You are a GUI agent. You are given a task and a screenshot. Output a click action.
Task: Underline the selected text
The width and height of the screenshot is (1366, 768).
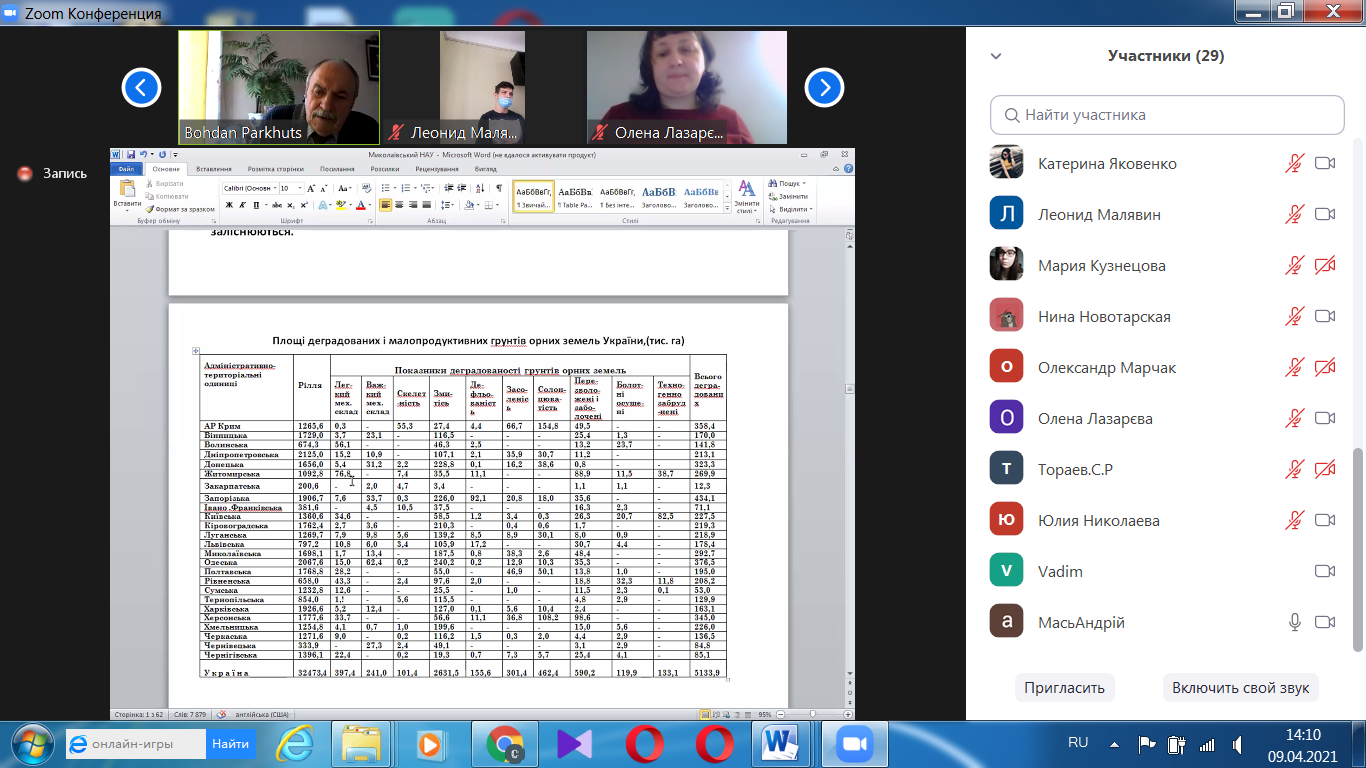(x=256, y=205)
